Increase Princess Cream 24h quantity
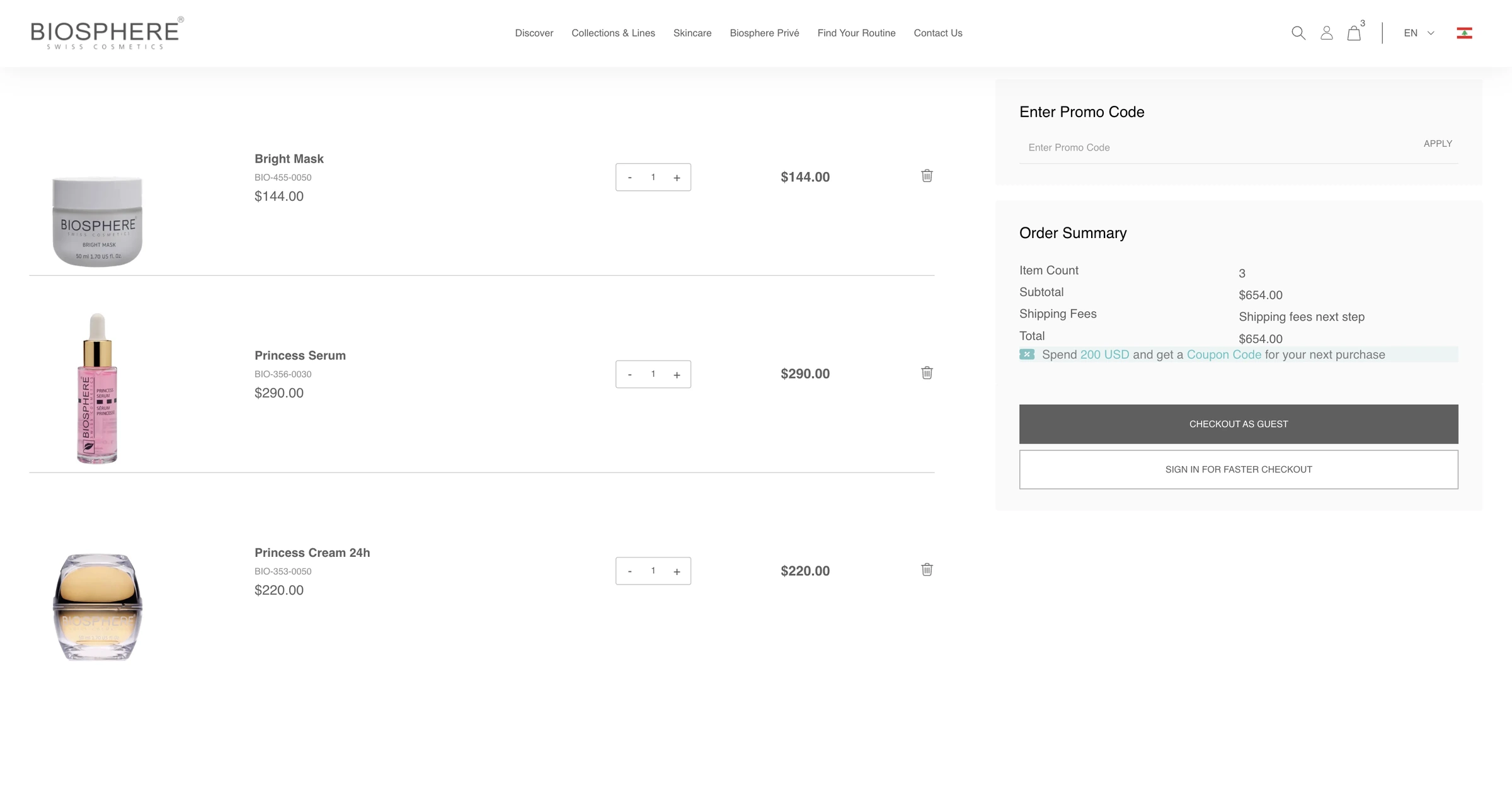This screenshot has width=1512, height=805. pos(677,571)
